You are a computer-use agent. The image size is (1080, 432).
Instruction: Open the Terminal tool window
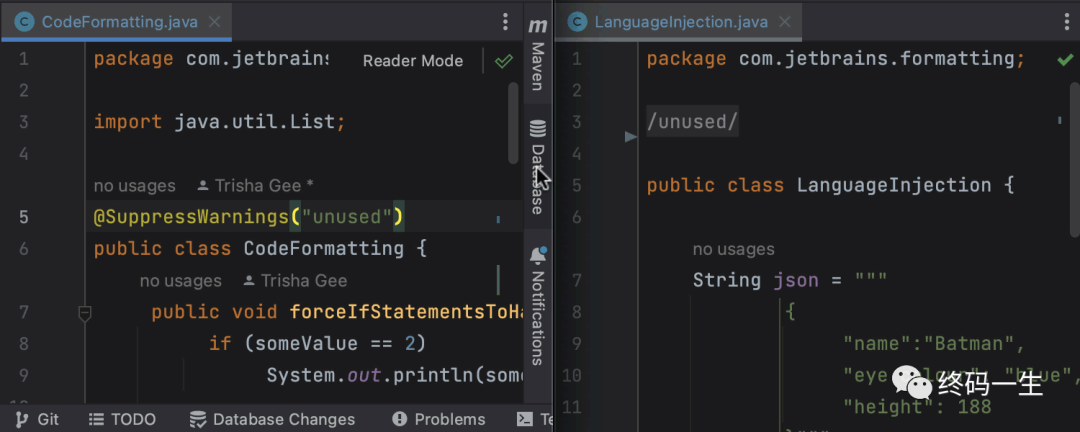(535, 419)
